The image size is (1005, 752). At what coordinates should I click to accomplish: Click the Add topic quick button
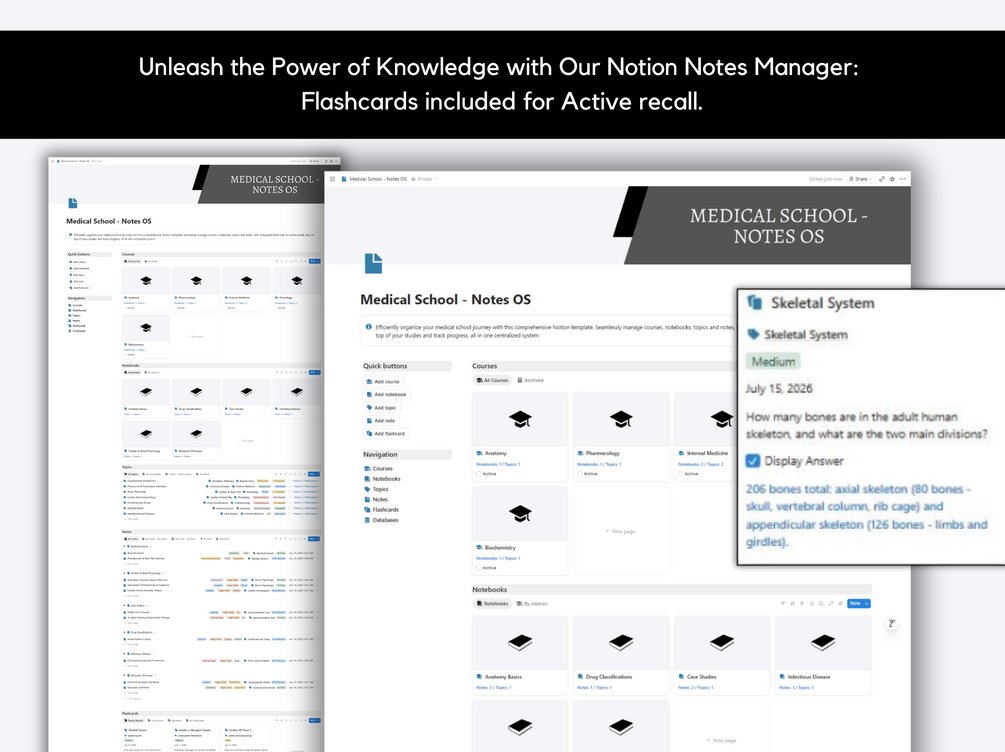click(x=381, y=408)
